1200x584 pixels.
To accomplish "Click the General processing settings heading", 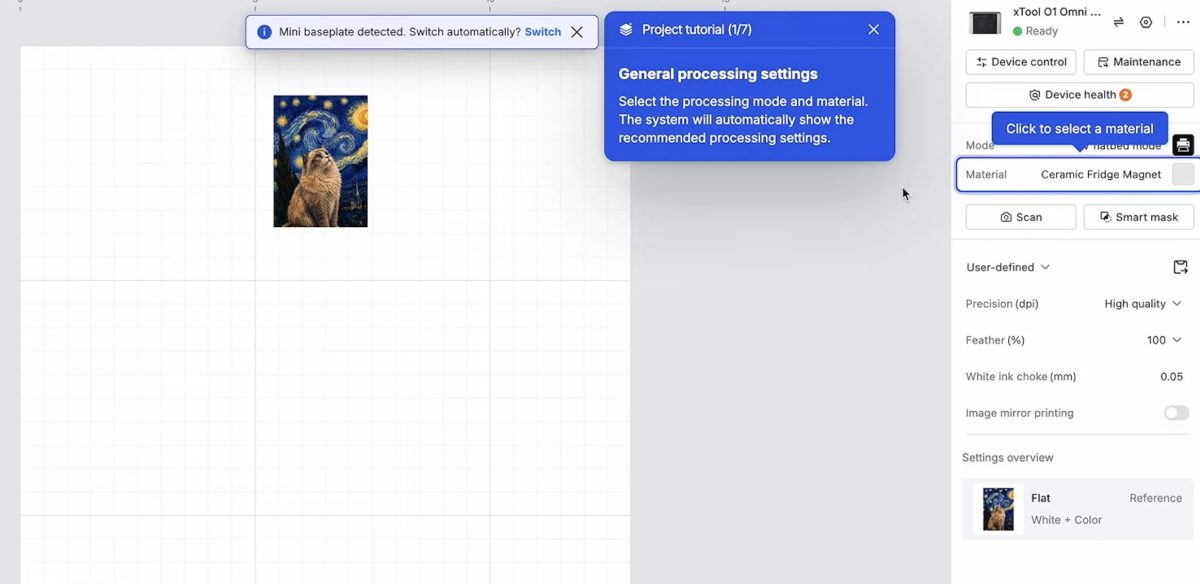I will [718, 74].
